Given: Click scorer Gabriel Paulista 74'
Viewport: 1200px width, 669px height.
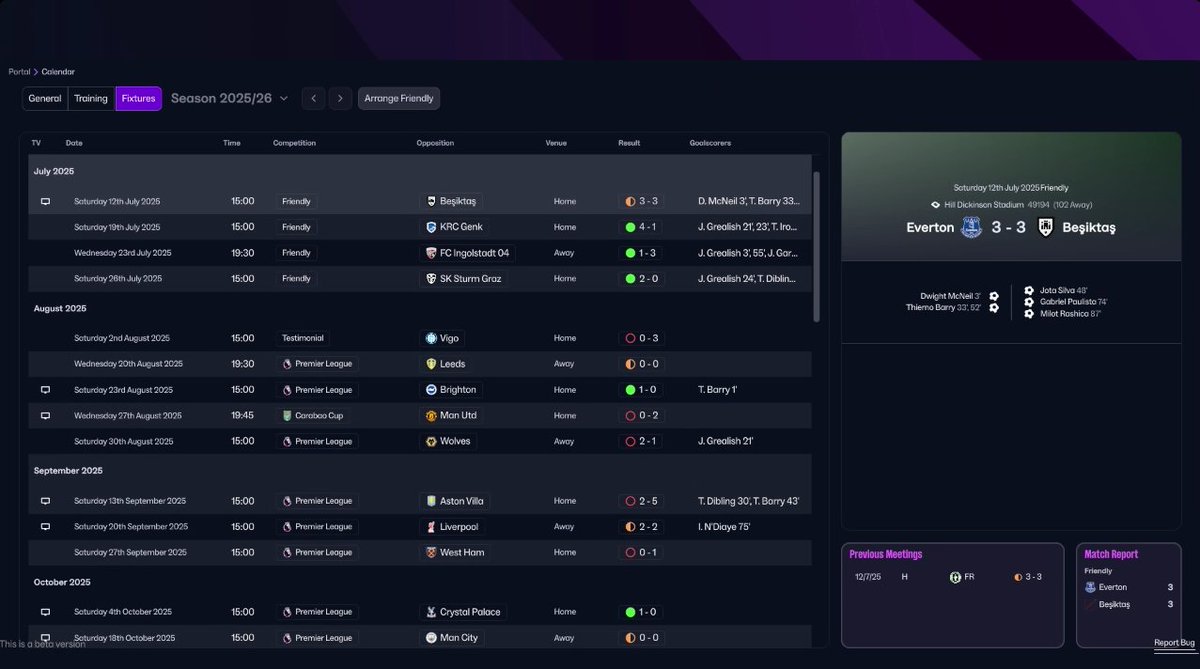Looking at the screenshot, I should pos(1073,302).
